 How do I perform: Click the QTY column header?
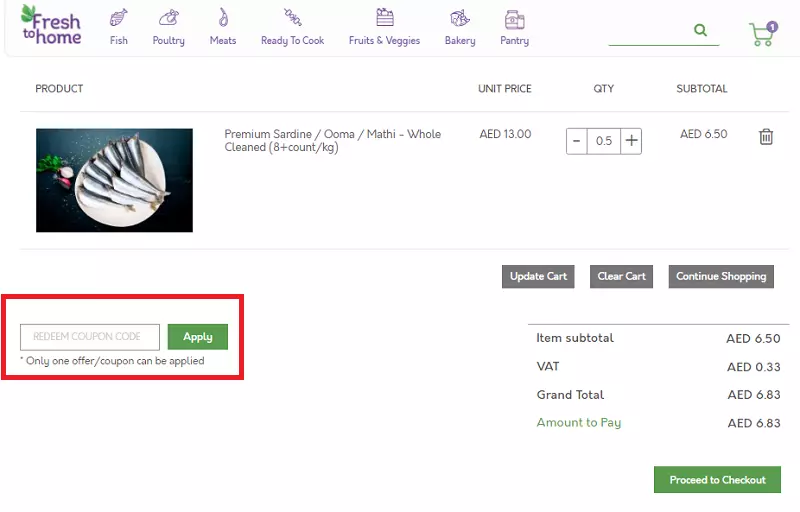pyautogui.click(x=604, y=89)
